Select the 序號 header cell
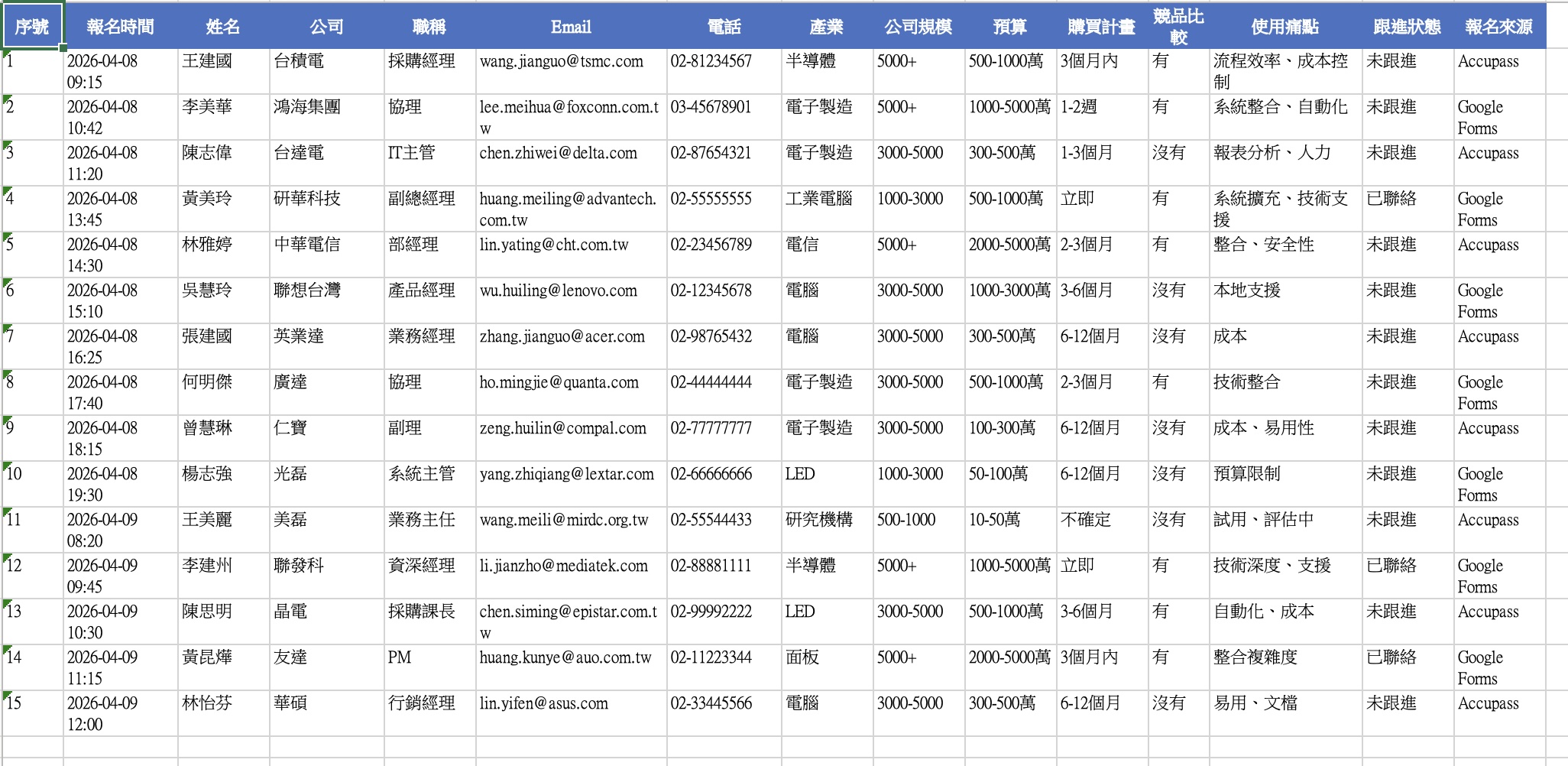Viewport: 1568px width, 766px height. [x=32, y=26]
